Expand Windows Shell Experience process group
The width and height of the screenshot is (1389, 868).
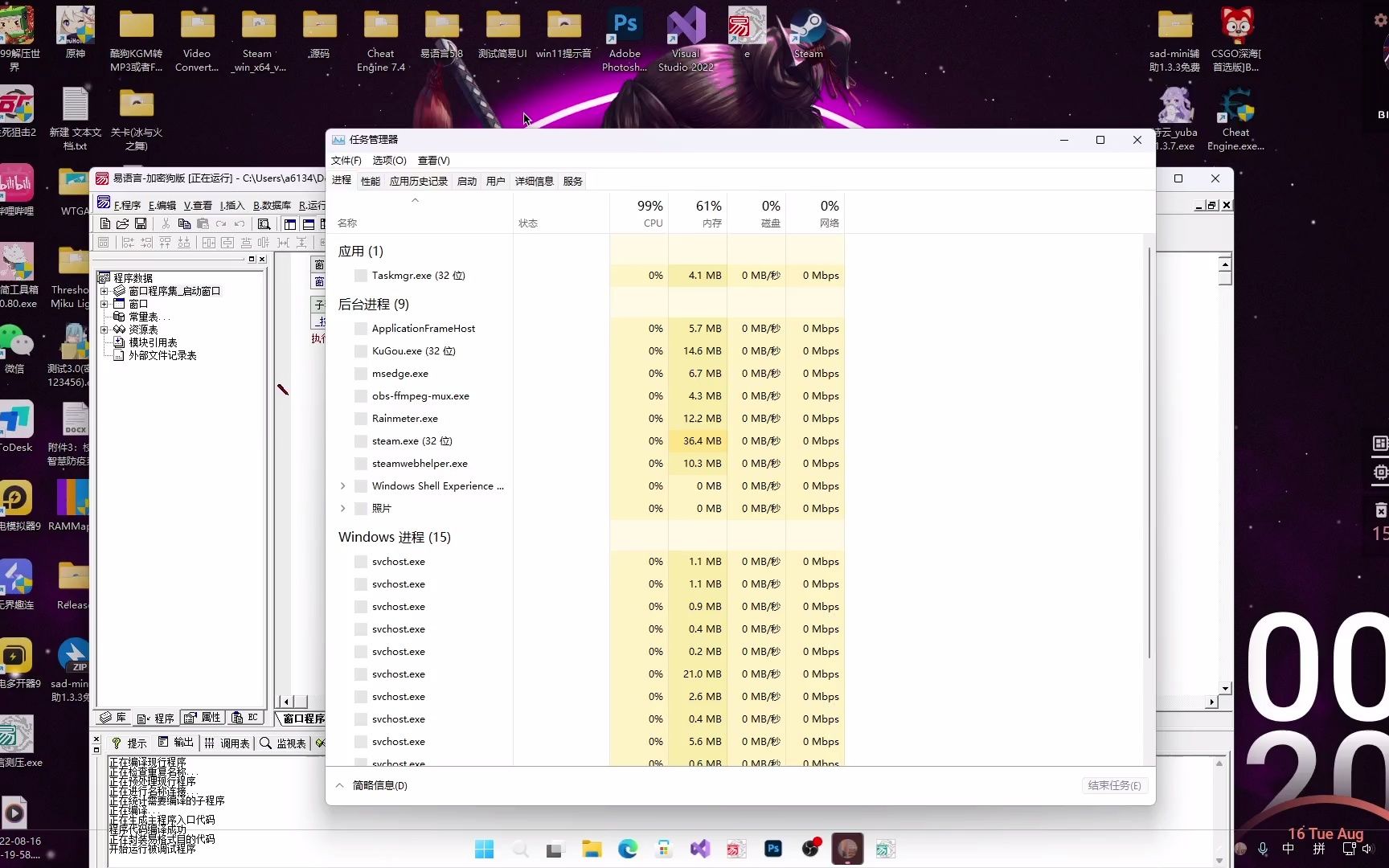pos(344,485)
